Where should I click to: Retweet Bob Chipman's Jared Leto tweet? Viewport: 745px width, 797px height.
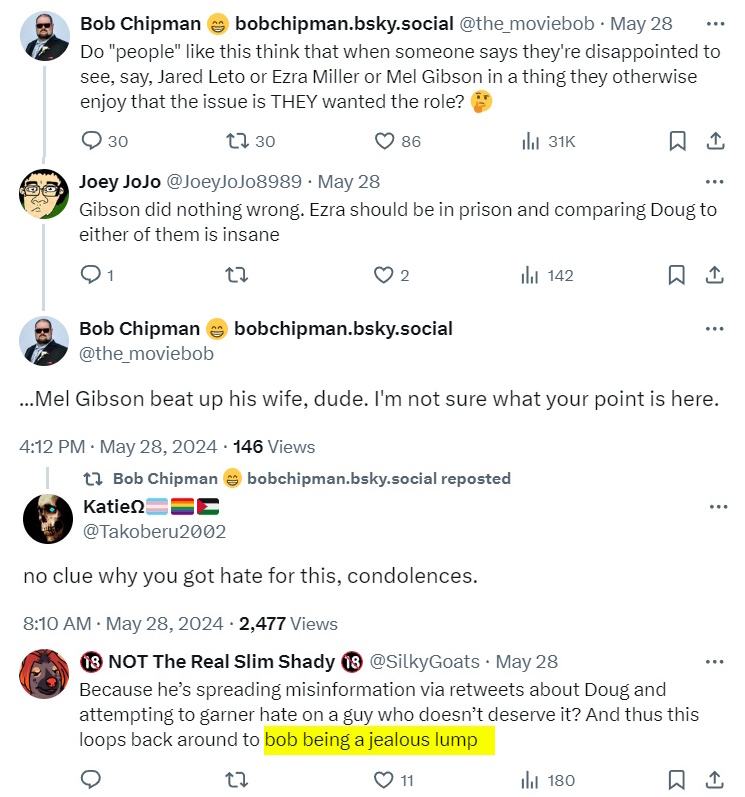coord(238,141)
